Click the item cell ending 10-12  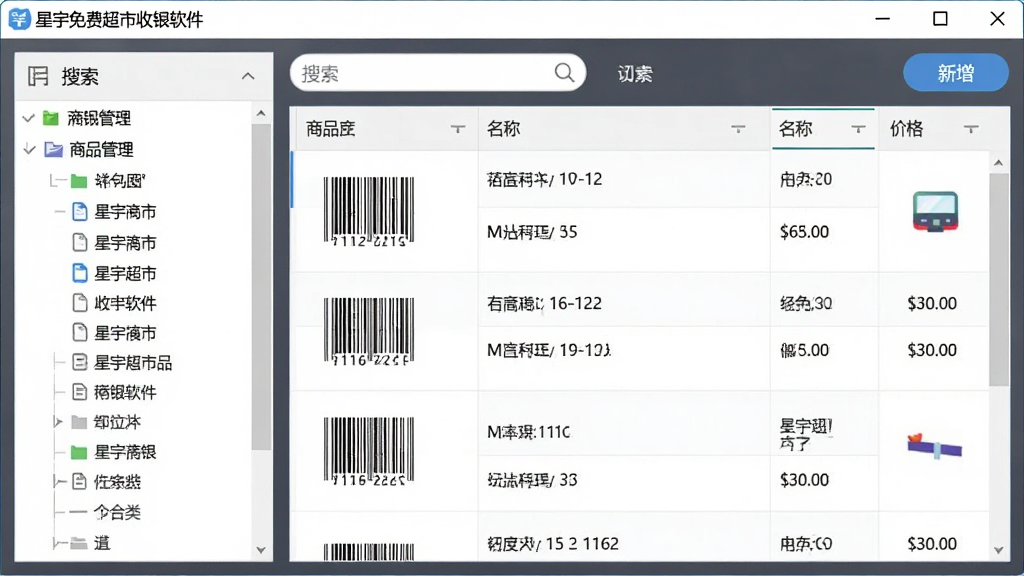point(624,180)
